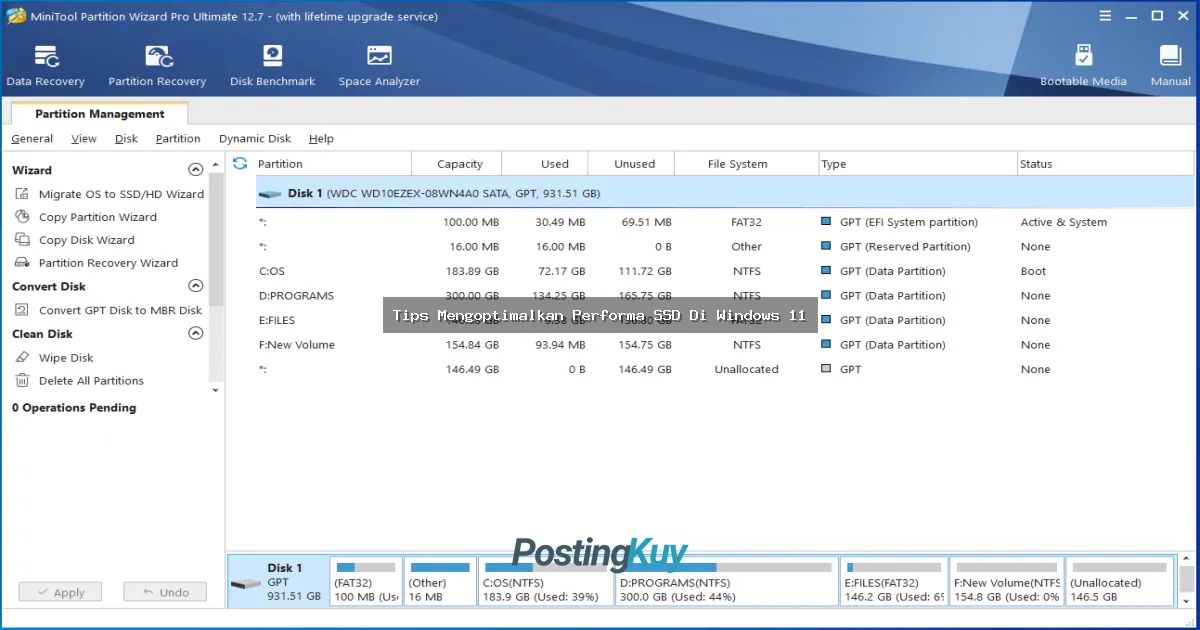Launch Partition Recovery from toolbar
1200x630 pixels.
coord(157,66)
